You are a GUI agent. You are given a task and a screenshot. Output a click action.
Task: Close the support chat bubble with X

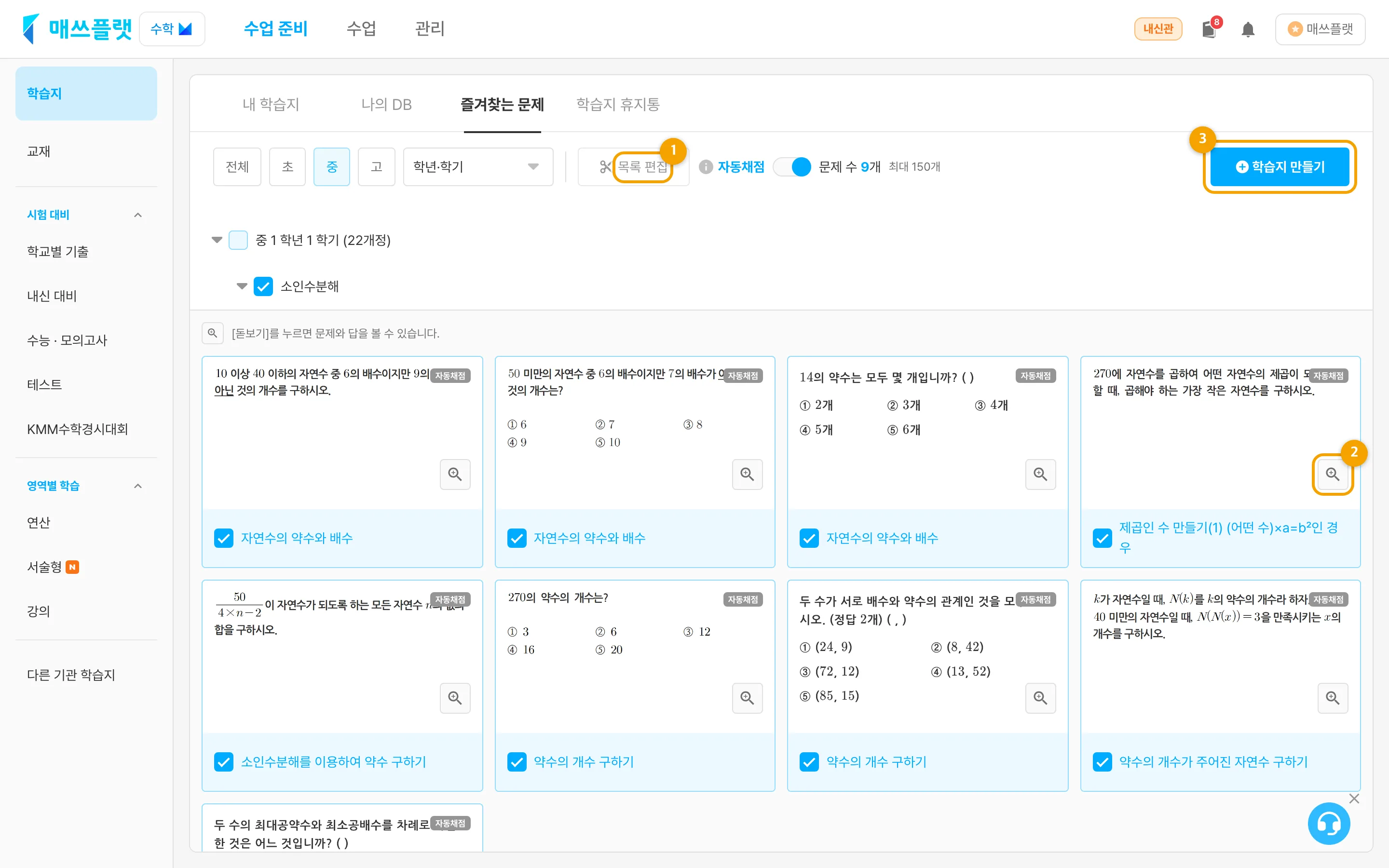coord(1354,799)
